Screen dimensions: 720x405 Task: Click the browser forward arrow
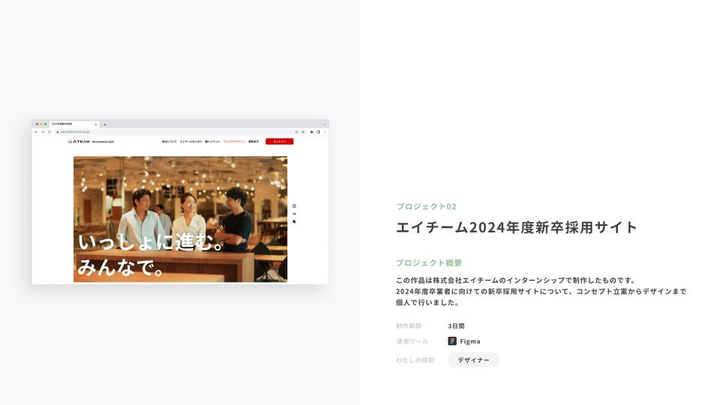tap(43, 132)
